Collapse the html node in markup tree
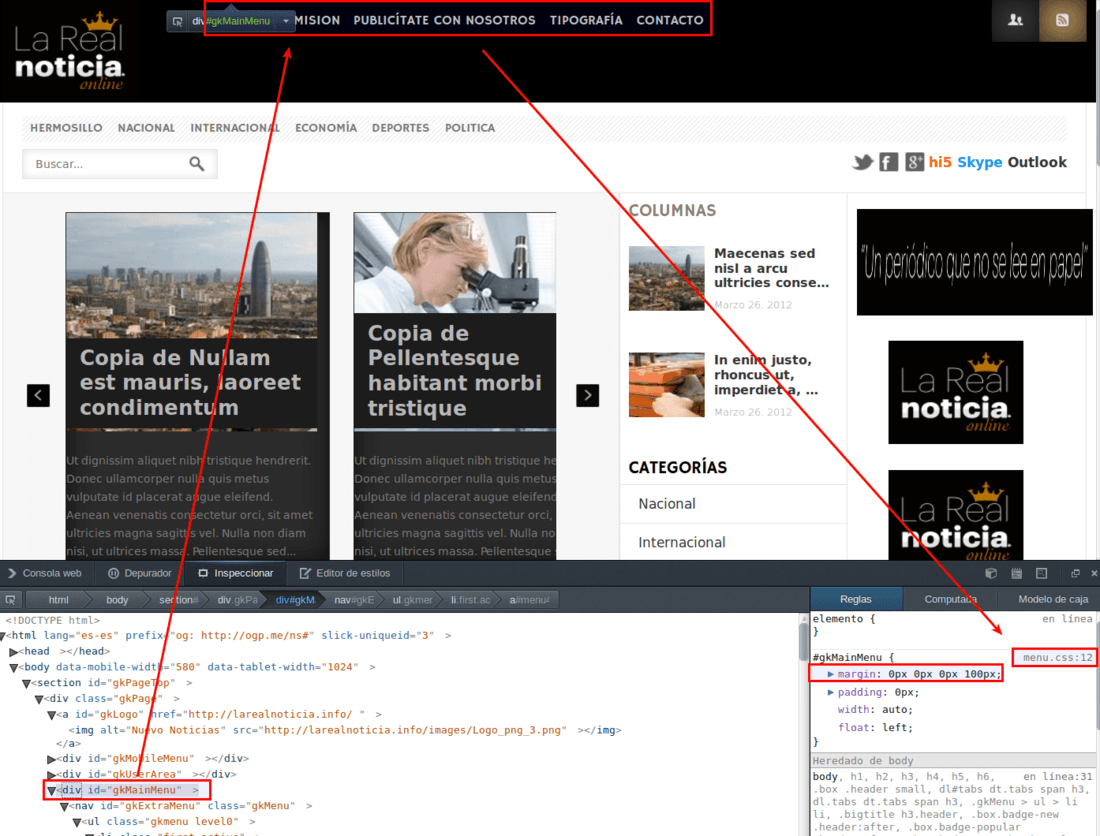The height and width of the screenshot is (836, 1100). point(3,636)
